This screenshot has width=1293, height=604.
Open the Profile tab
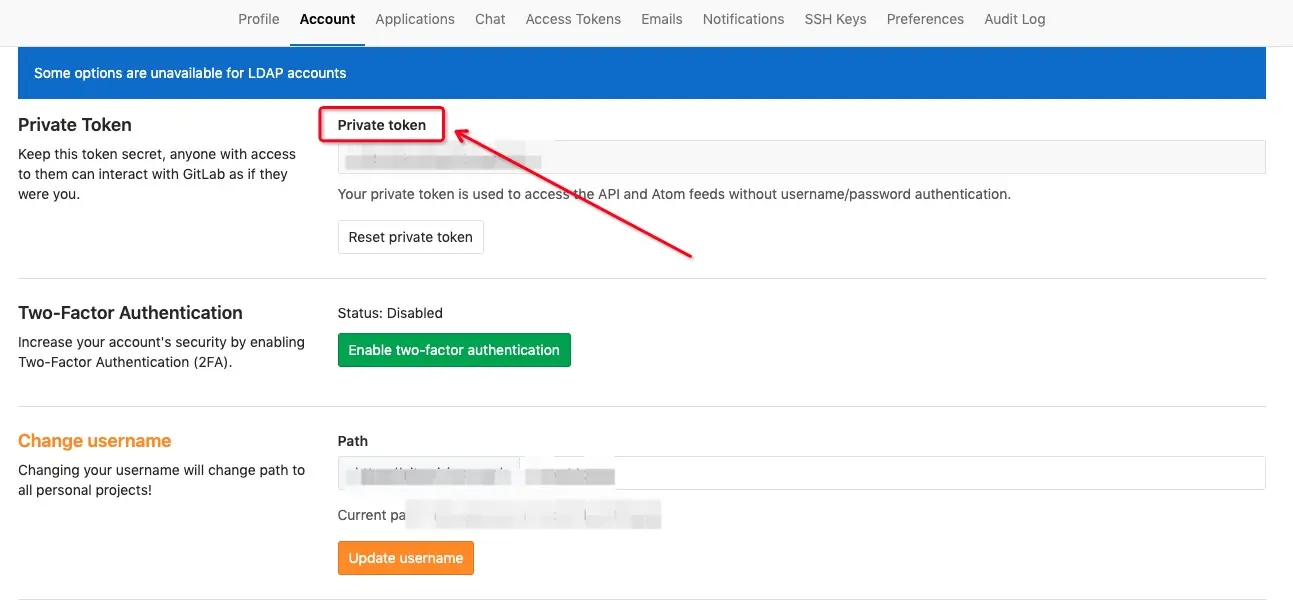pos(258,19)
